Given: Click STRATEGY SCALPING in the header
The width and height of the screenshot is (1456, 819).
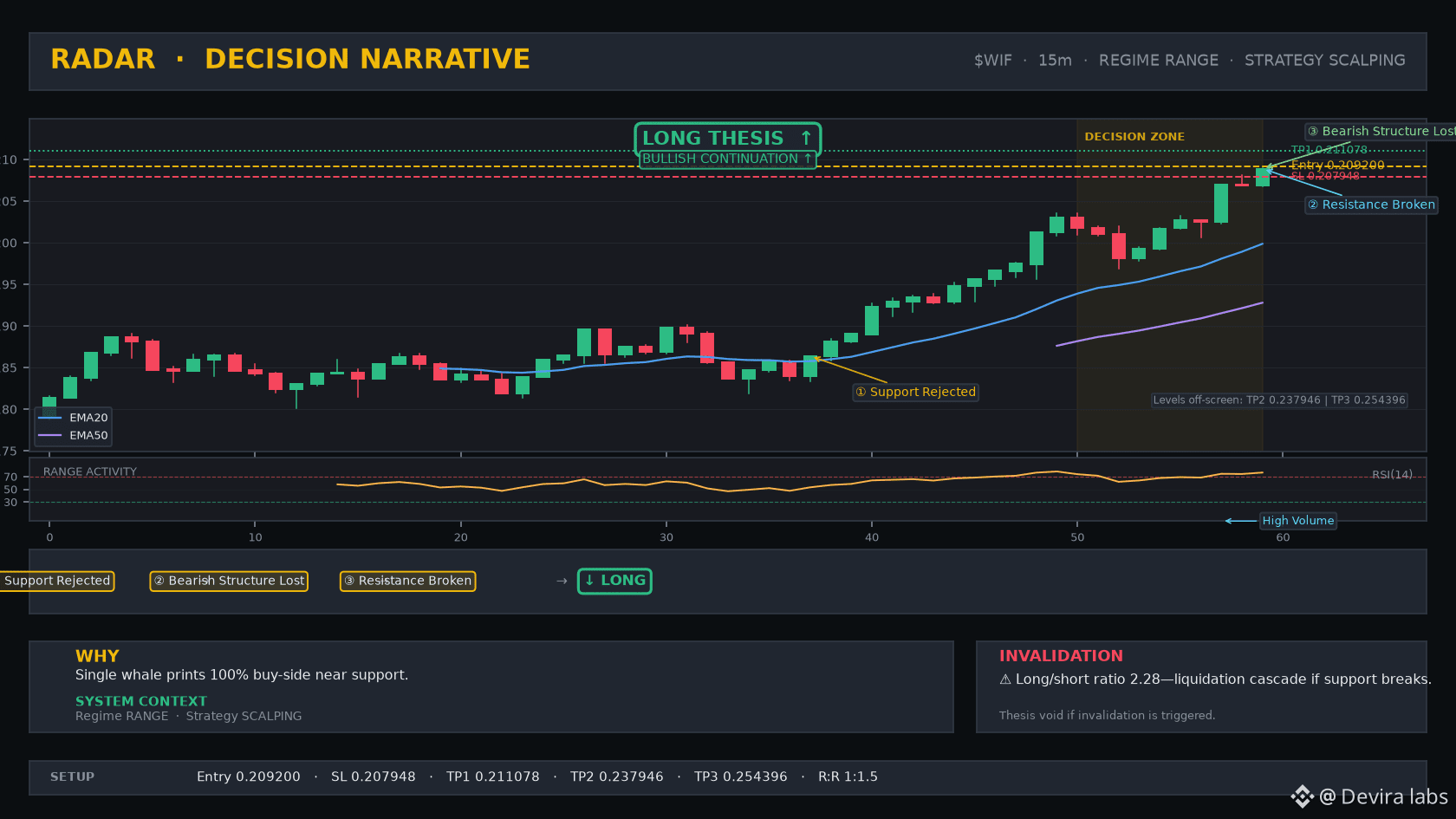Looking at the screenshot, I should pos(1325,60).
